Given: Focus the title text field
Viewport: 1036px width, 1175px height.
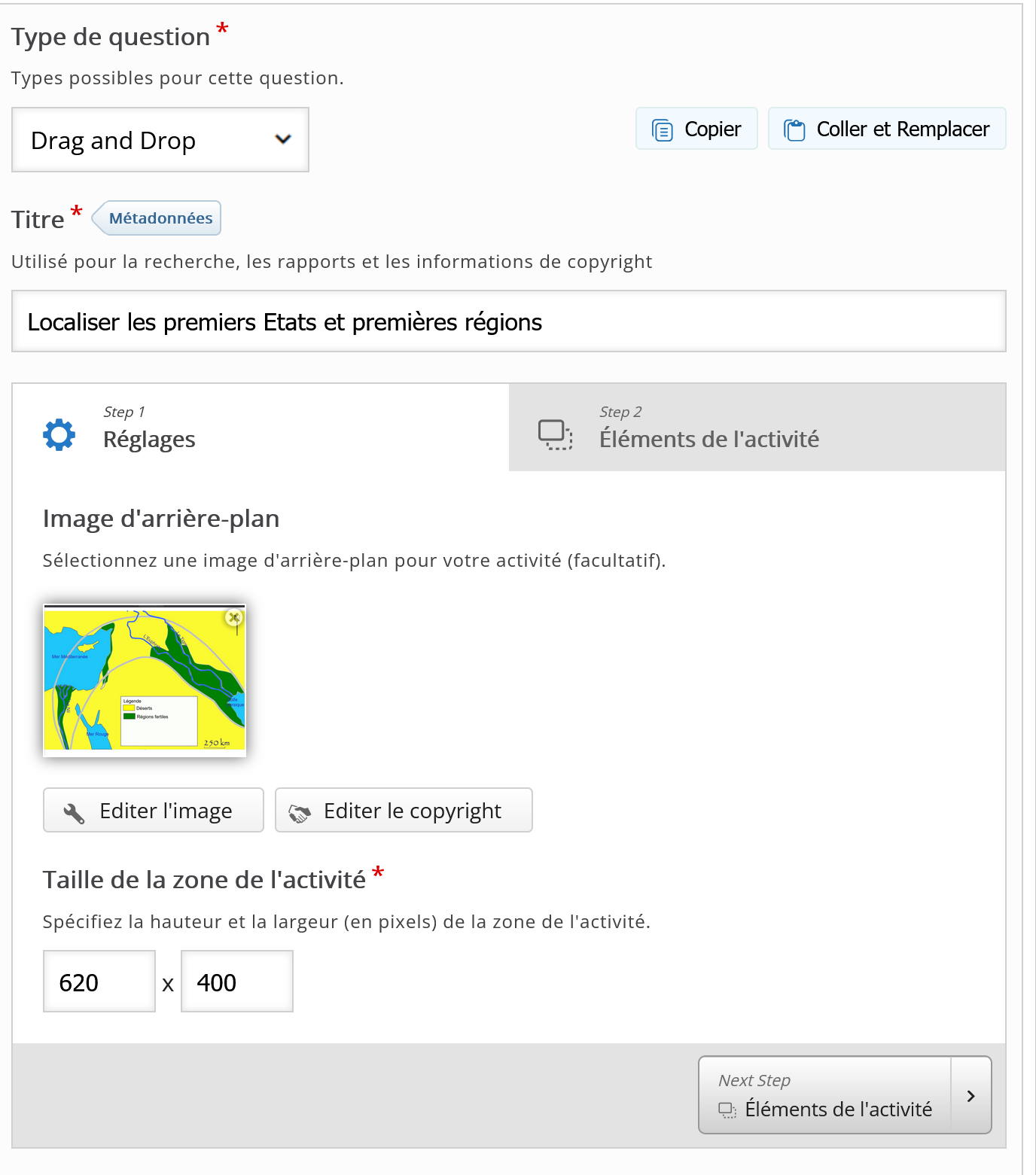Looking at the screenshot, I should click(x=509, y=321).
